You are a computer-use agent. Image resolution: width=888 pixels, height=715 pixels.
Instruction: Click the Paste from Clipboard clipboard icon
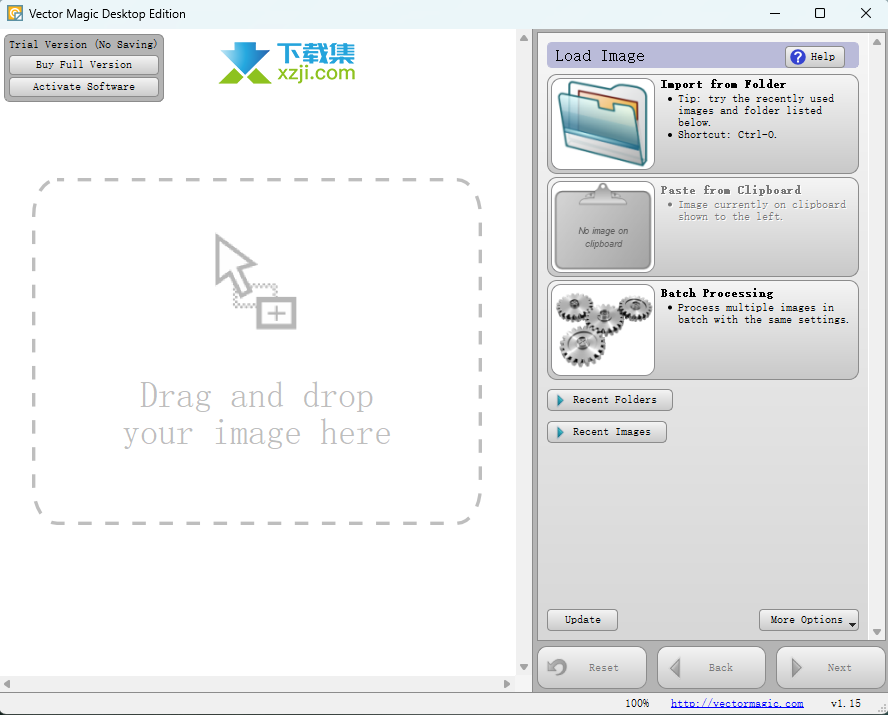point(601,227)
